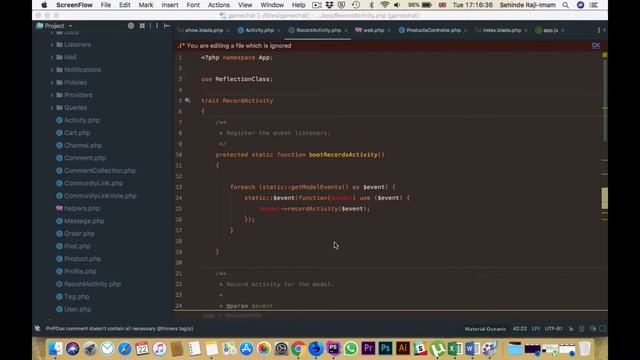Image resolution: width=640 pixels, height=360 pixels.
Task: Open uTorrent from the dock
Action: [437, 349]
